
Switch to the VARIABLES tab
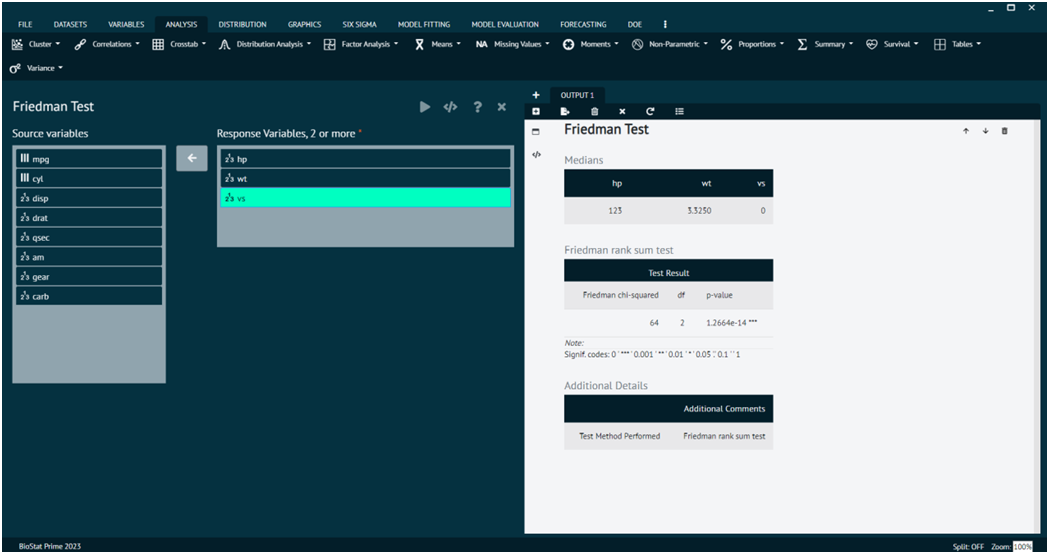coord(126,25)
